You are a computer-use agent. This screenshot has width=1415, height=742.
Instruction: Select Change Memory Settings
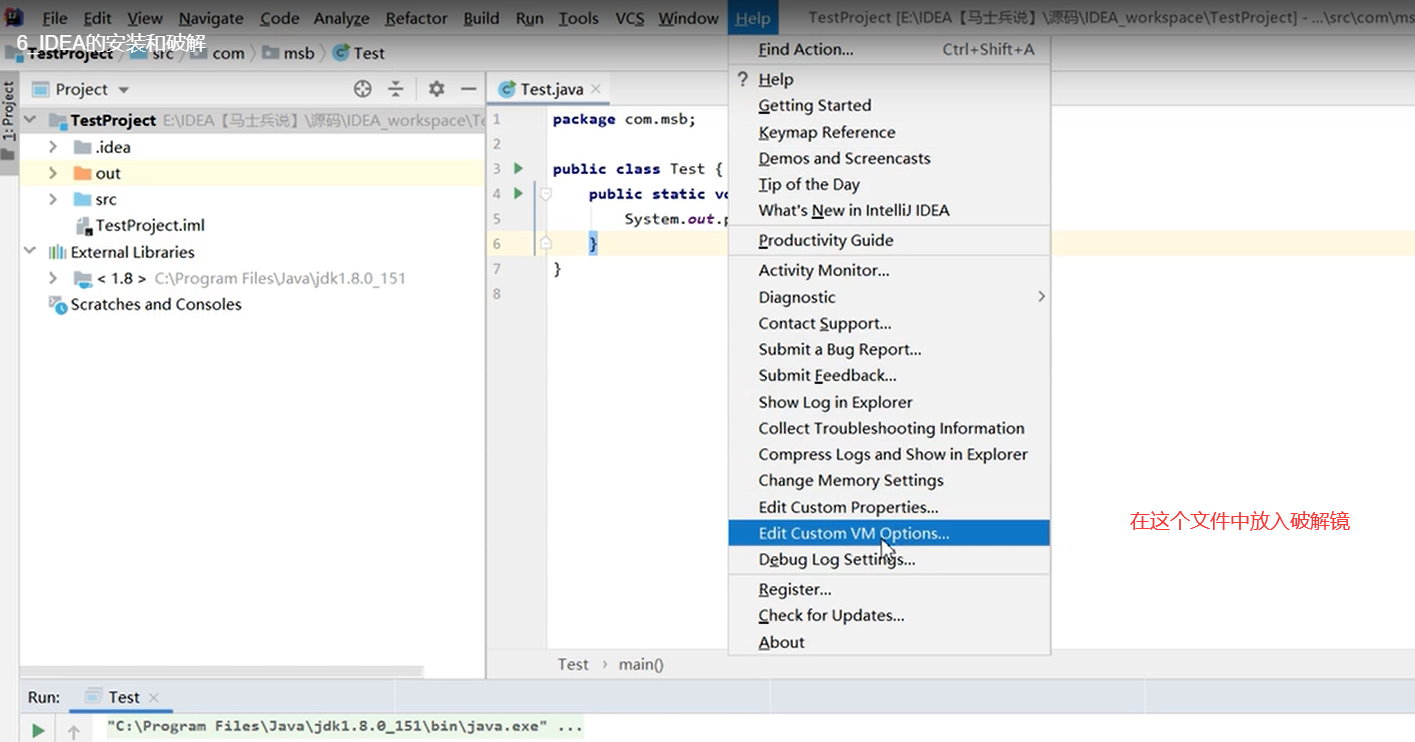889,480
